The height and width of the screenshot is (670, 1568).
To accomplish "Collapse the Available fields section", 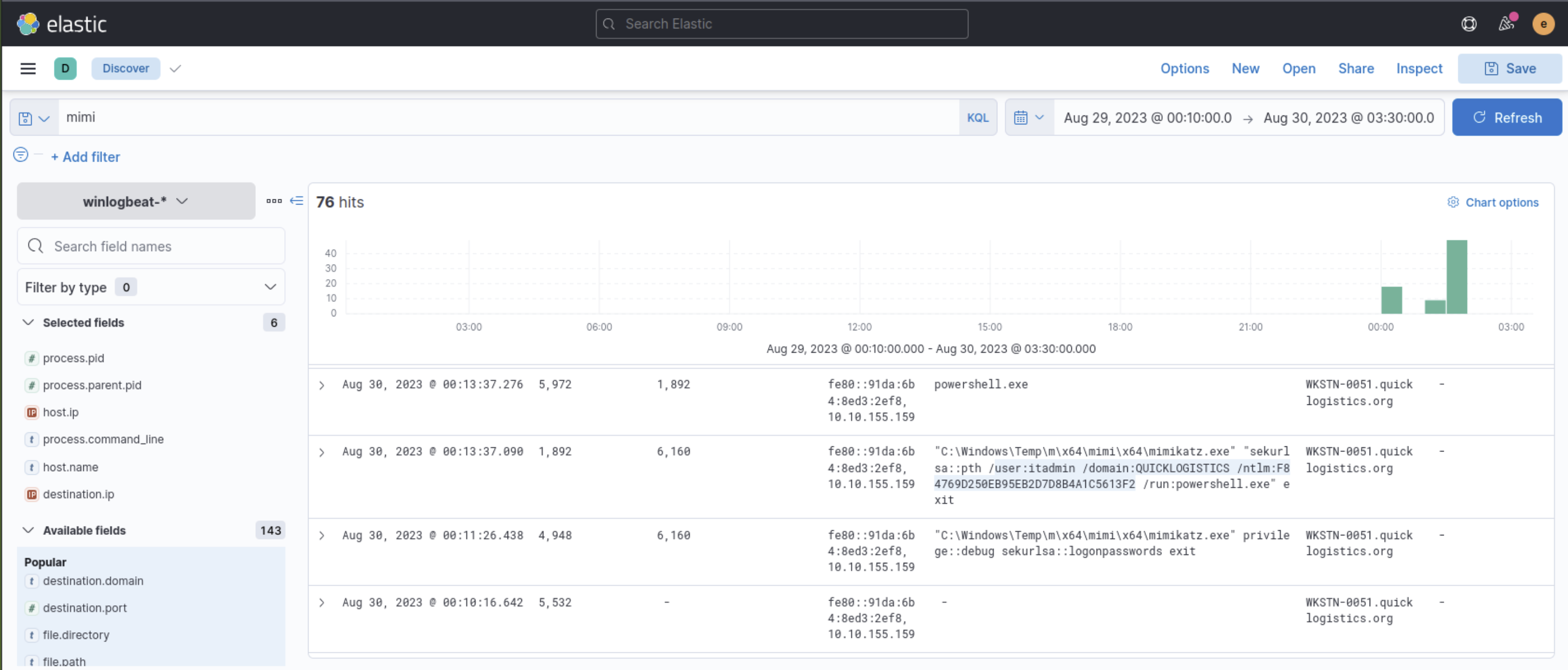I will (28, 531).
